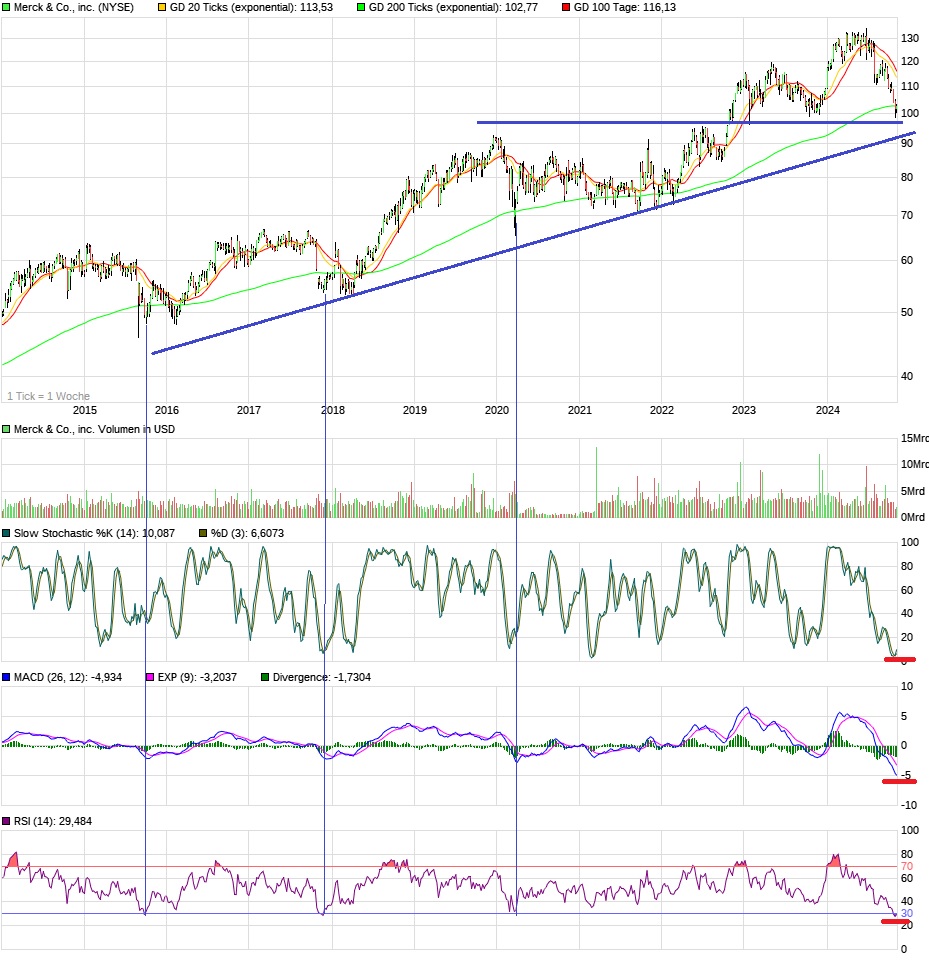This screenshot has width=929, height=964.
Task: Click the purple RSI (14) legend swatch
Action: (x=6, y=821)
